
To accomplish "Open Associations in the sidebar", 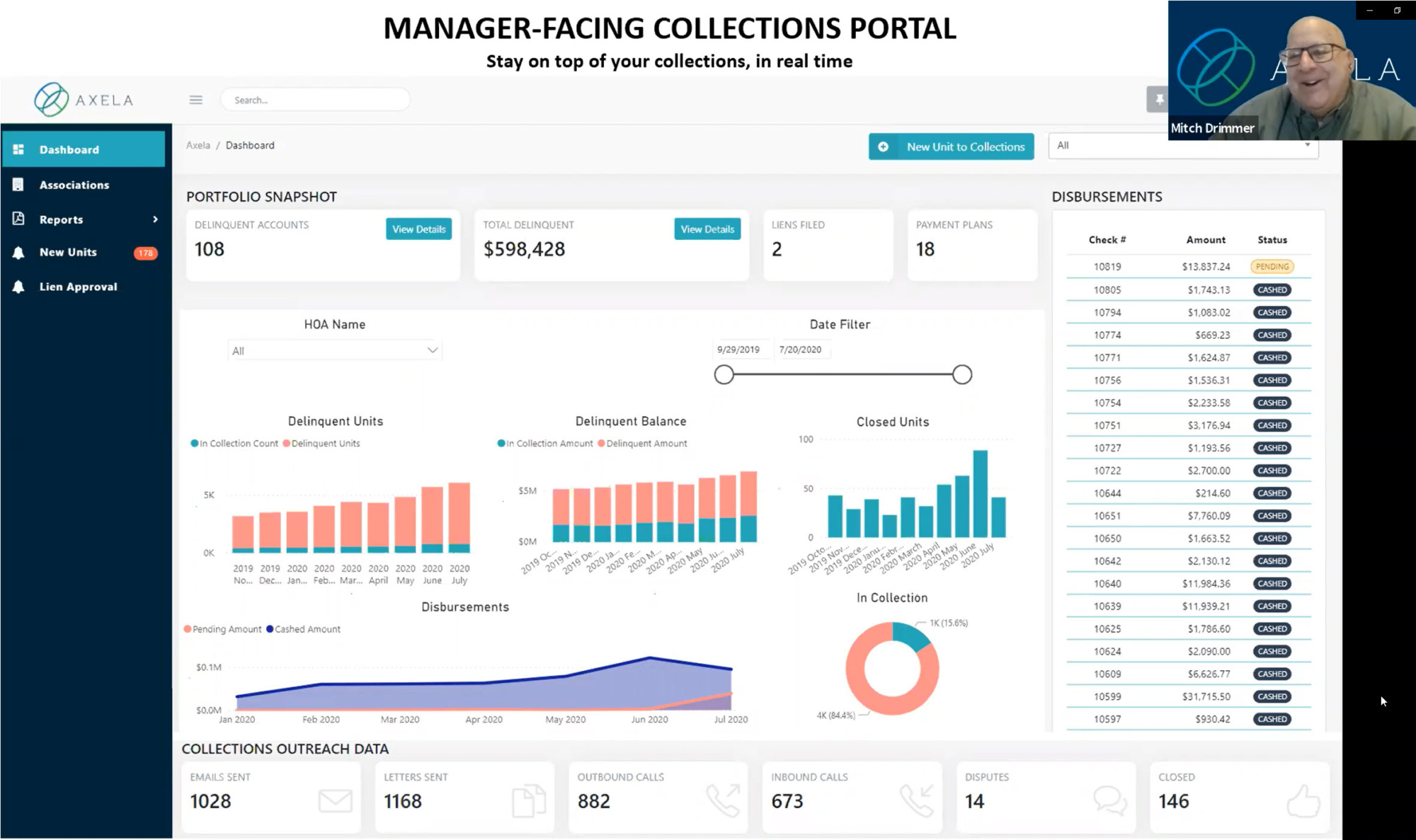I will [74, 185].
